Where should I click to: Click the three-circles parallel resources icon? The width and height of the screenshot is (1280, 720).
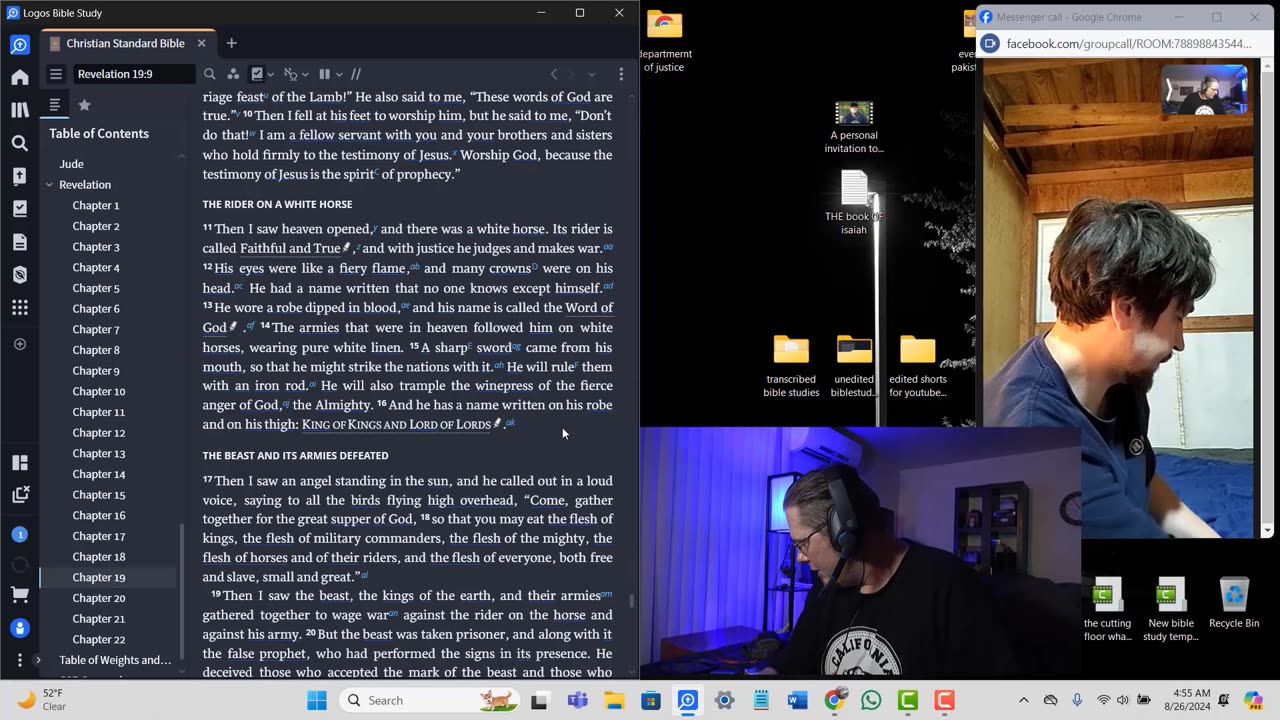233,74
